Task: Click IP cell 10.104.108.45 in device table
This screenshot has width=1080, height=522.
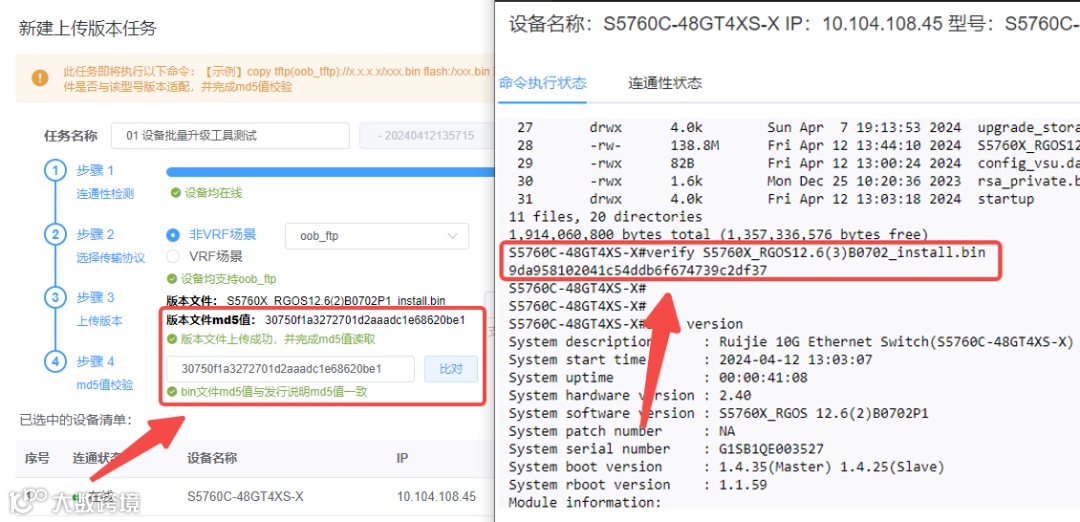Action: 436,497
